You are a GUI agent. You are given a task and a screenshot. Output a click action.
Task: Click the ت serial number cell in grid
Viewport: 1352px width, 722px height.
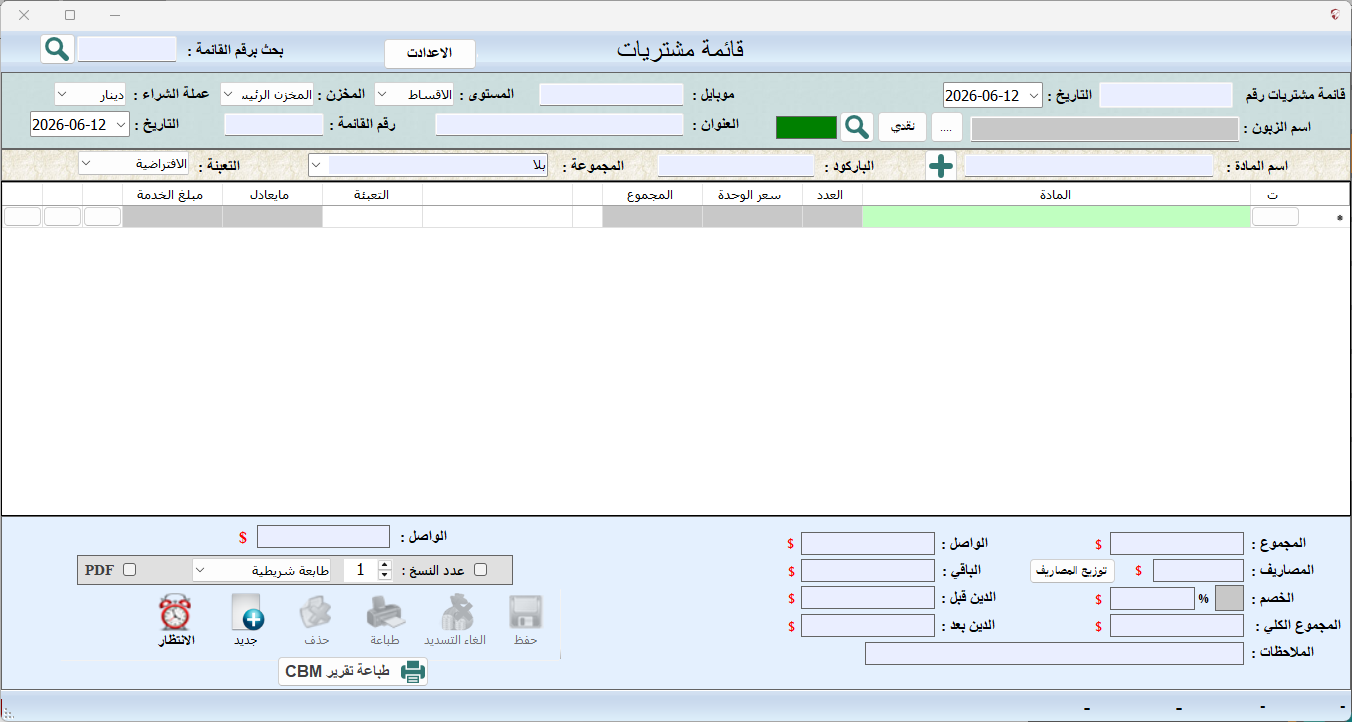[1275, 217]
